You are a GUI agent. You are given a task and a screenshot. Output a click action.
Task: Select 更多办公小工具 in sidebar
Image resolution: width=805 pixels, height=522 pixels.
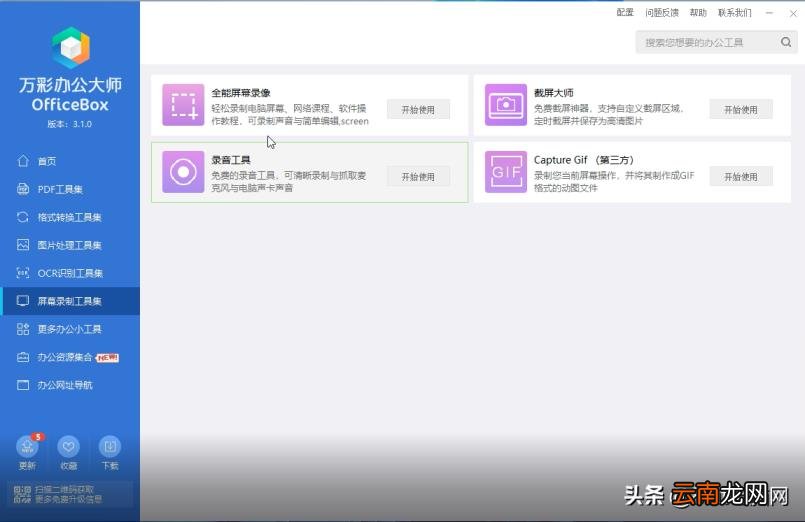(70, 329)
